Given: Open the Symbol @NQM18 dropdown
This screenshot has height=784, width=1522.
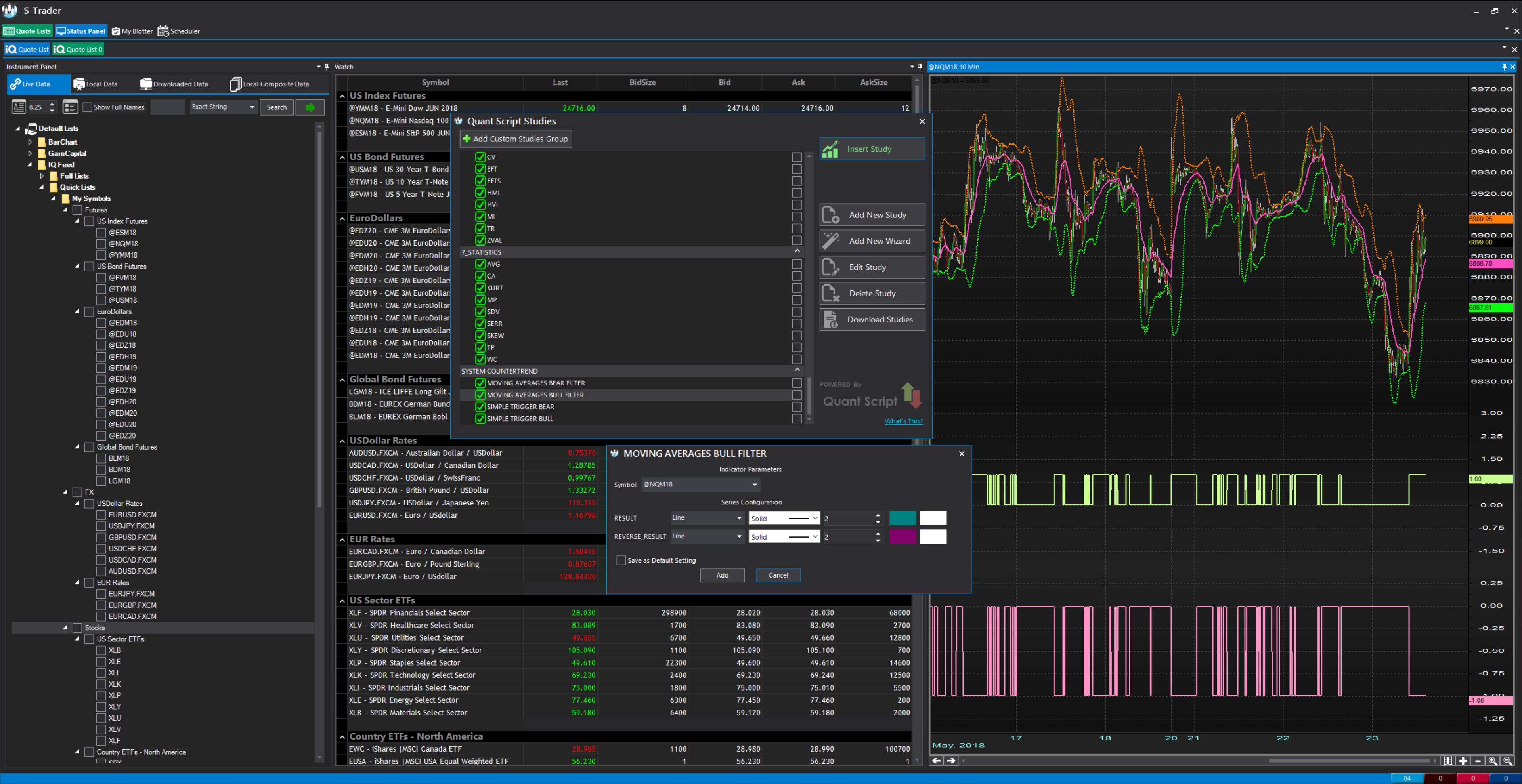Looking at the screenshot, I should pos(701,484).
